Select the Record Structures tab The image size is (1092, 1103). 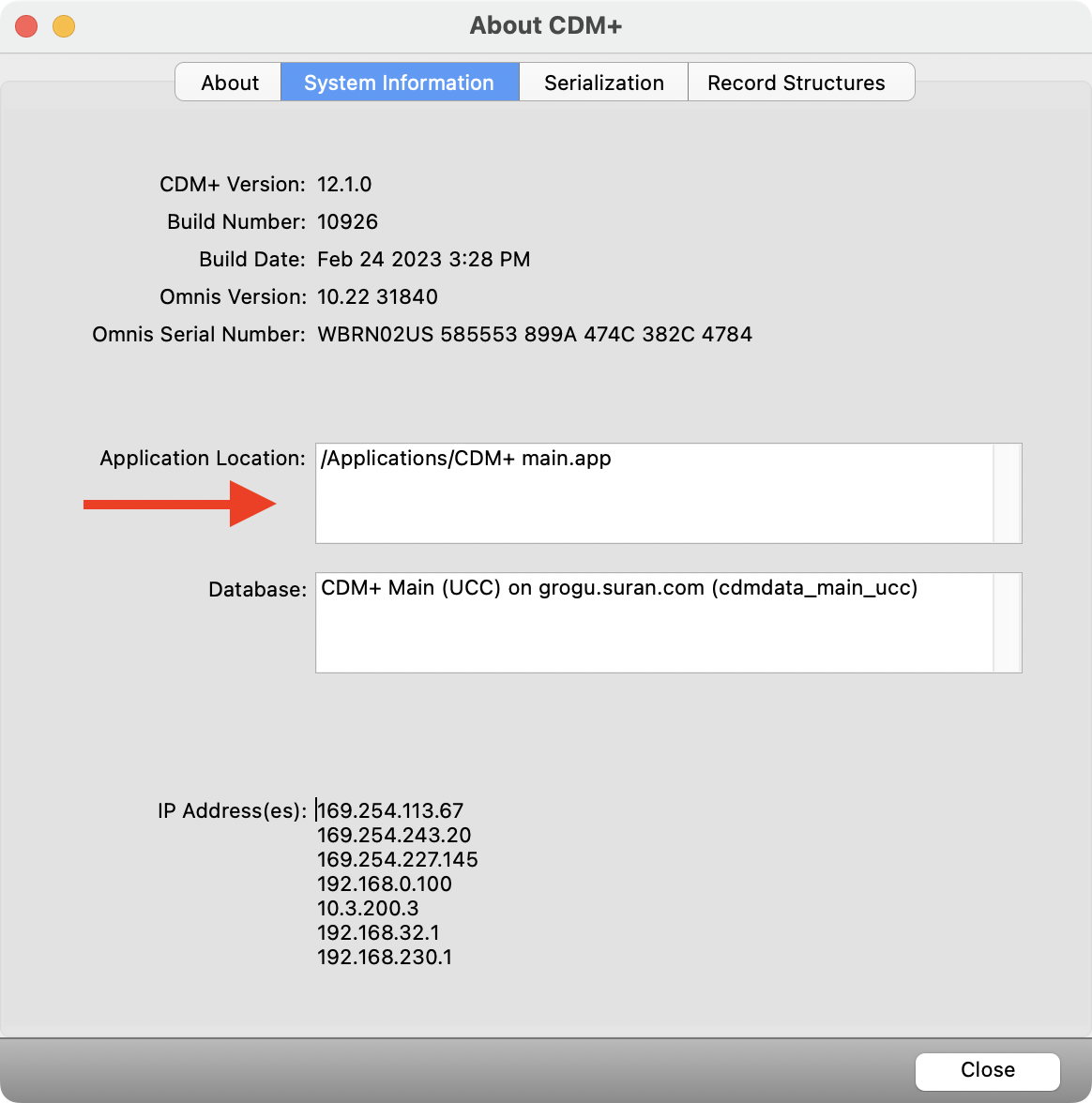click(x=801, y=82)
